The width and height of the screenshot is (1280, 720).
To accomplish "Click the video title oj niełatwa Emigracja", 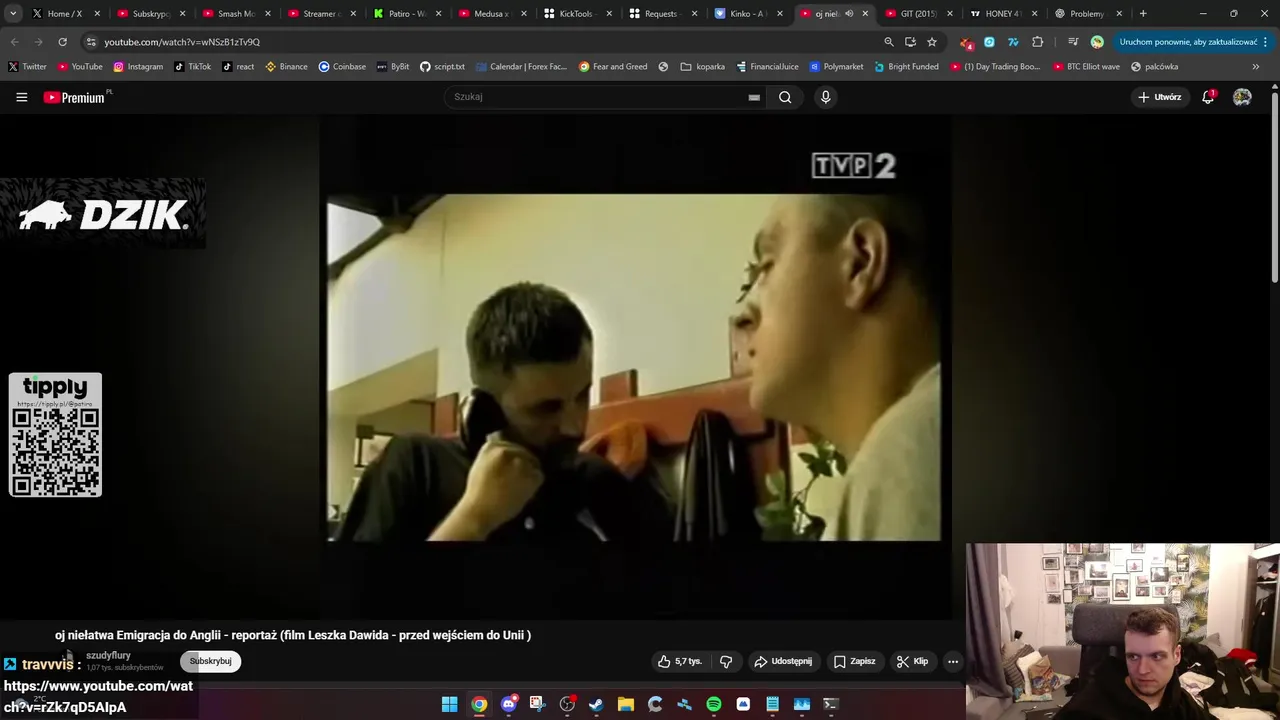I will click(x=293, y=635).
